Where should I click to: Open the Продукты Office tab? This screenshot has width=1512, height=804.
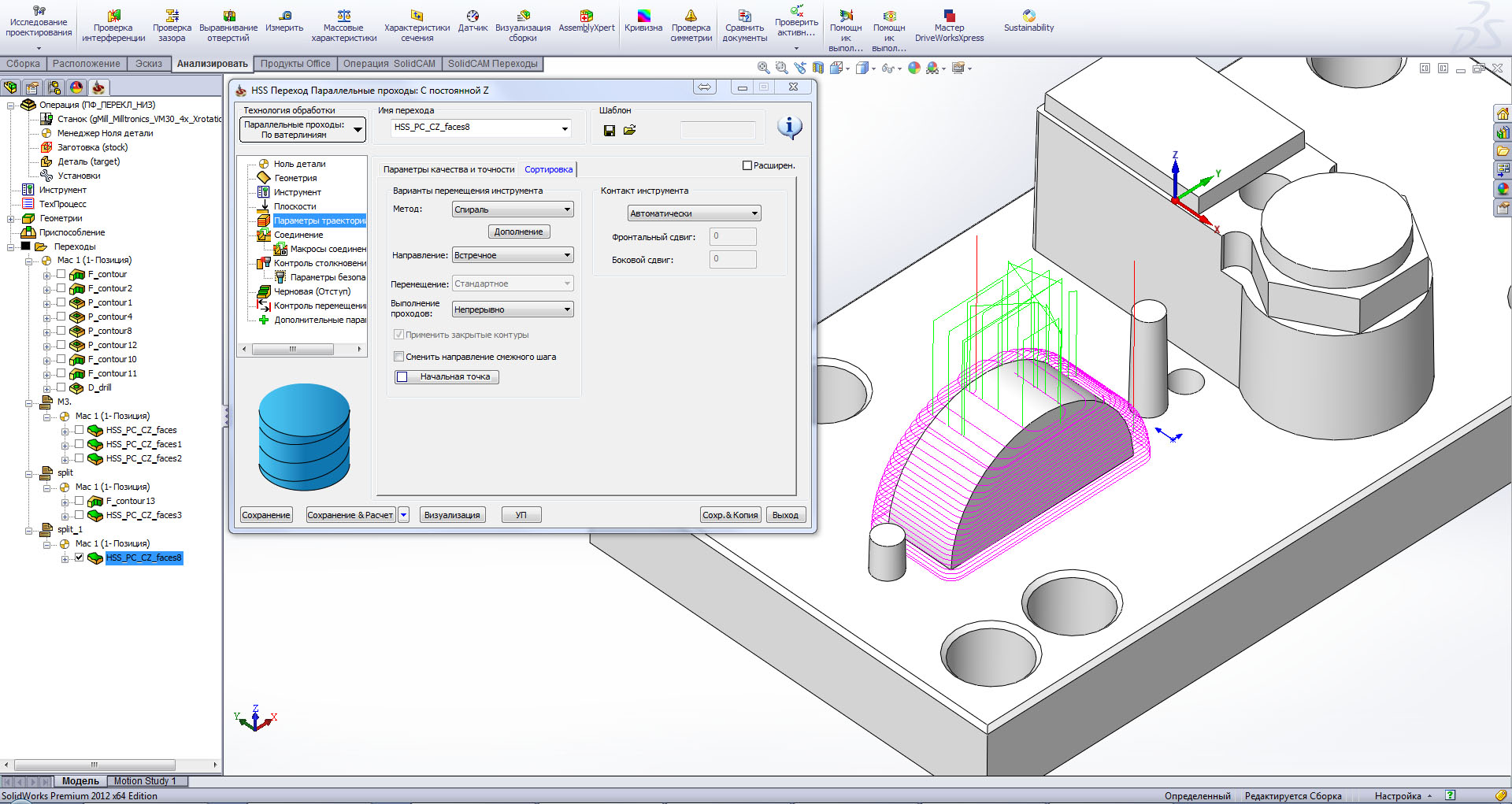(x=295, y=64)
